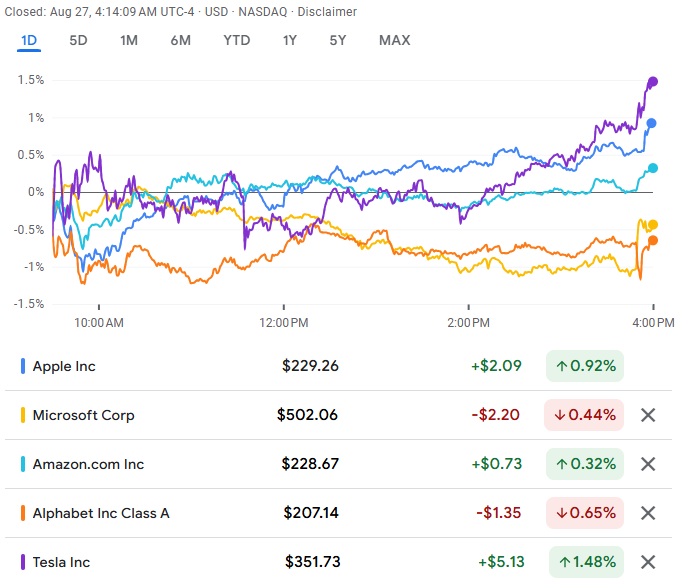Image resolution: width=691 pixels, height=584 pixels.
Task: Click the -1.5% y-axis label
Action: pos(29,304)
